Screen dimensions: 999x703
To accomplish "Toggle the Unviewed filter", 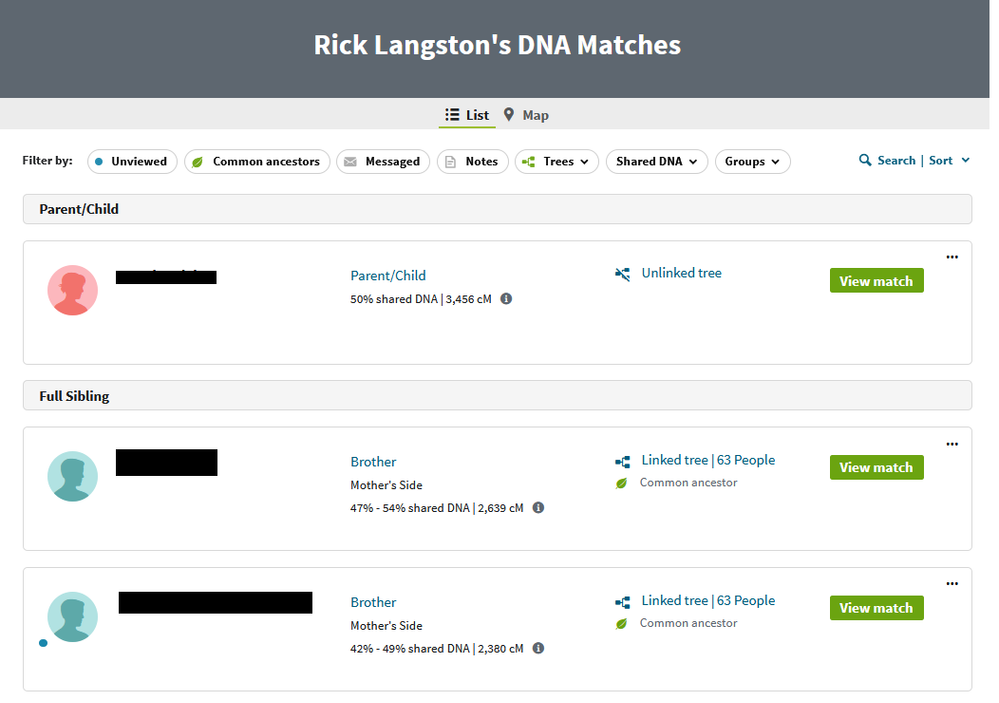I will [132, 161].
